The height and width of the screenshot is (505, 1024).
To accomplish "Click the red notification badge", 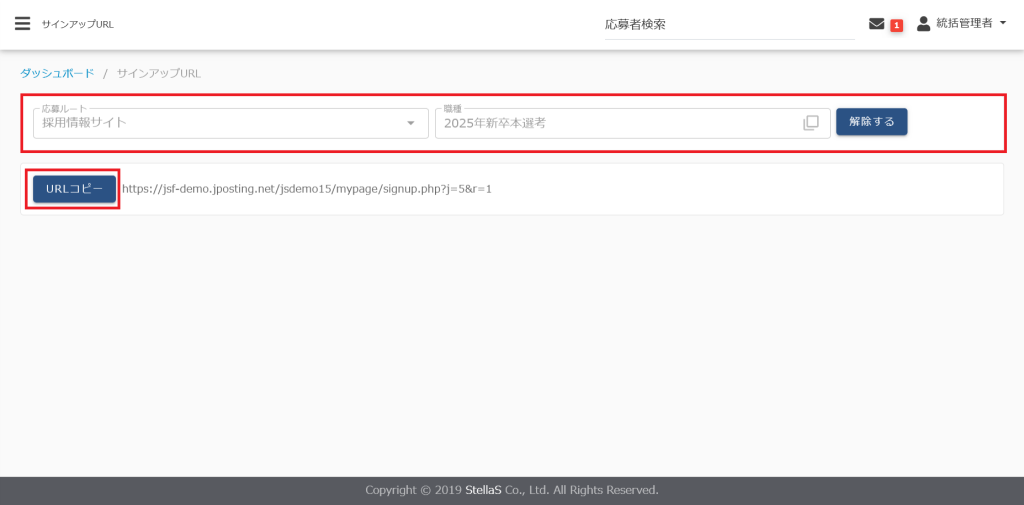I will 897,25.
